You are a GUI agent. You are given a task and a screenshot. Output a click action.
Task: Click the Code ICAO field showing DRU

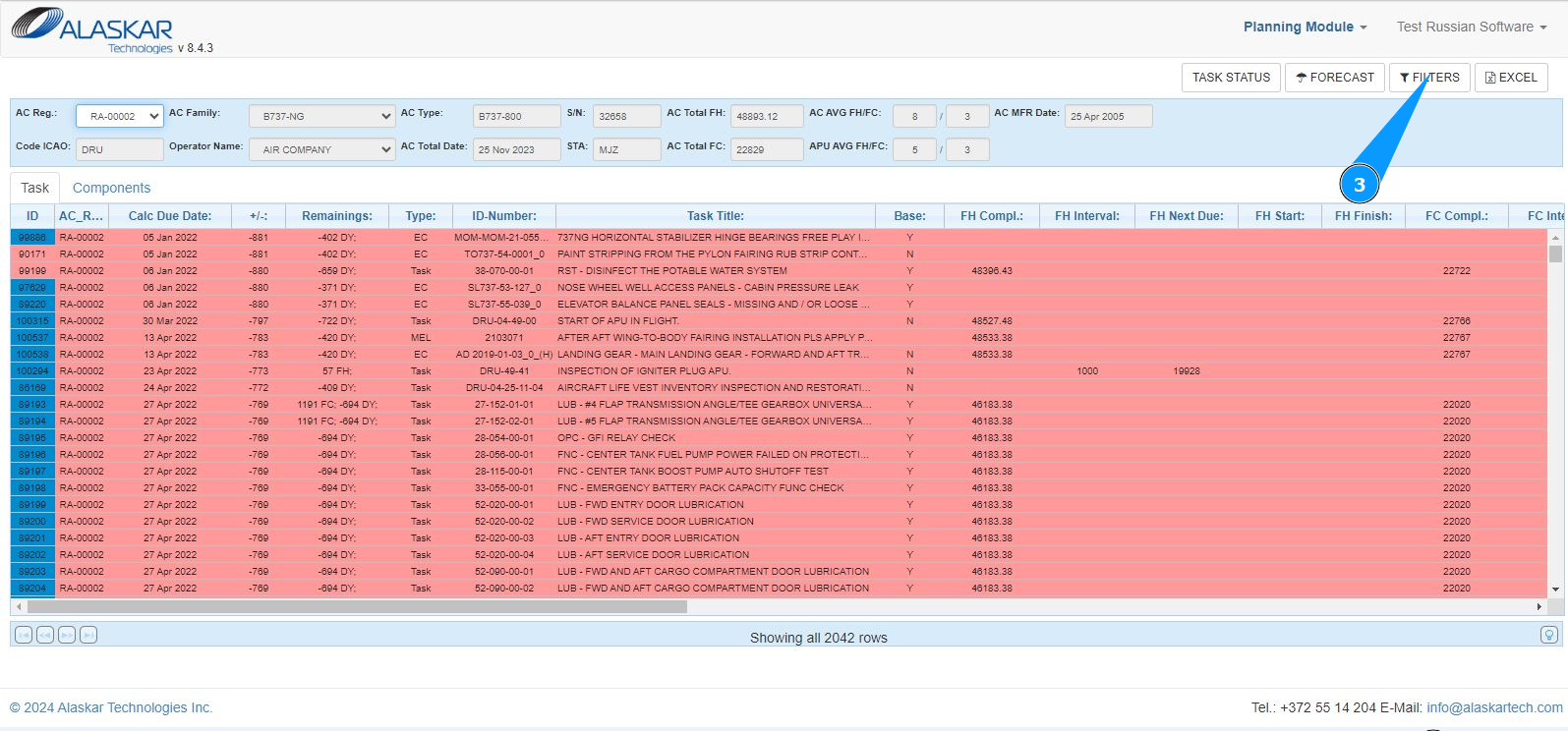pos(120,149)
